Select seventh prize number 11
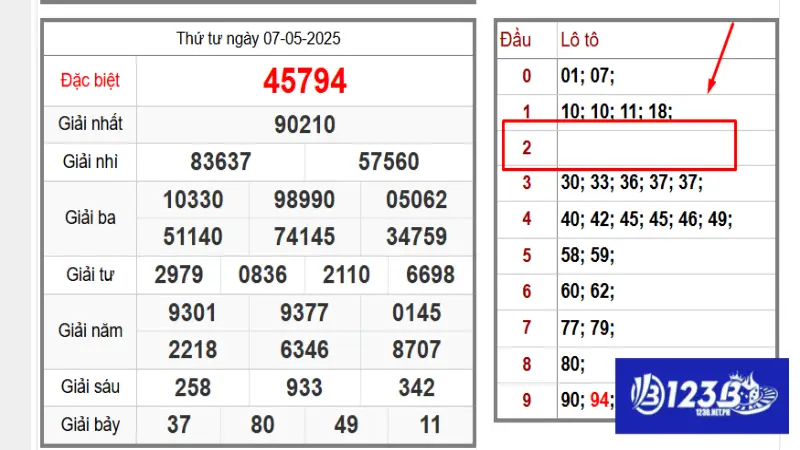The height and width of the screenshot is (450, 800). tap(430, 425)
